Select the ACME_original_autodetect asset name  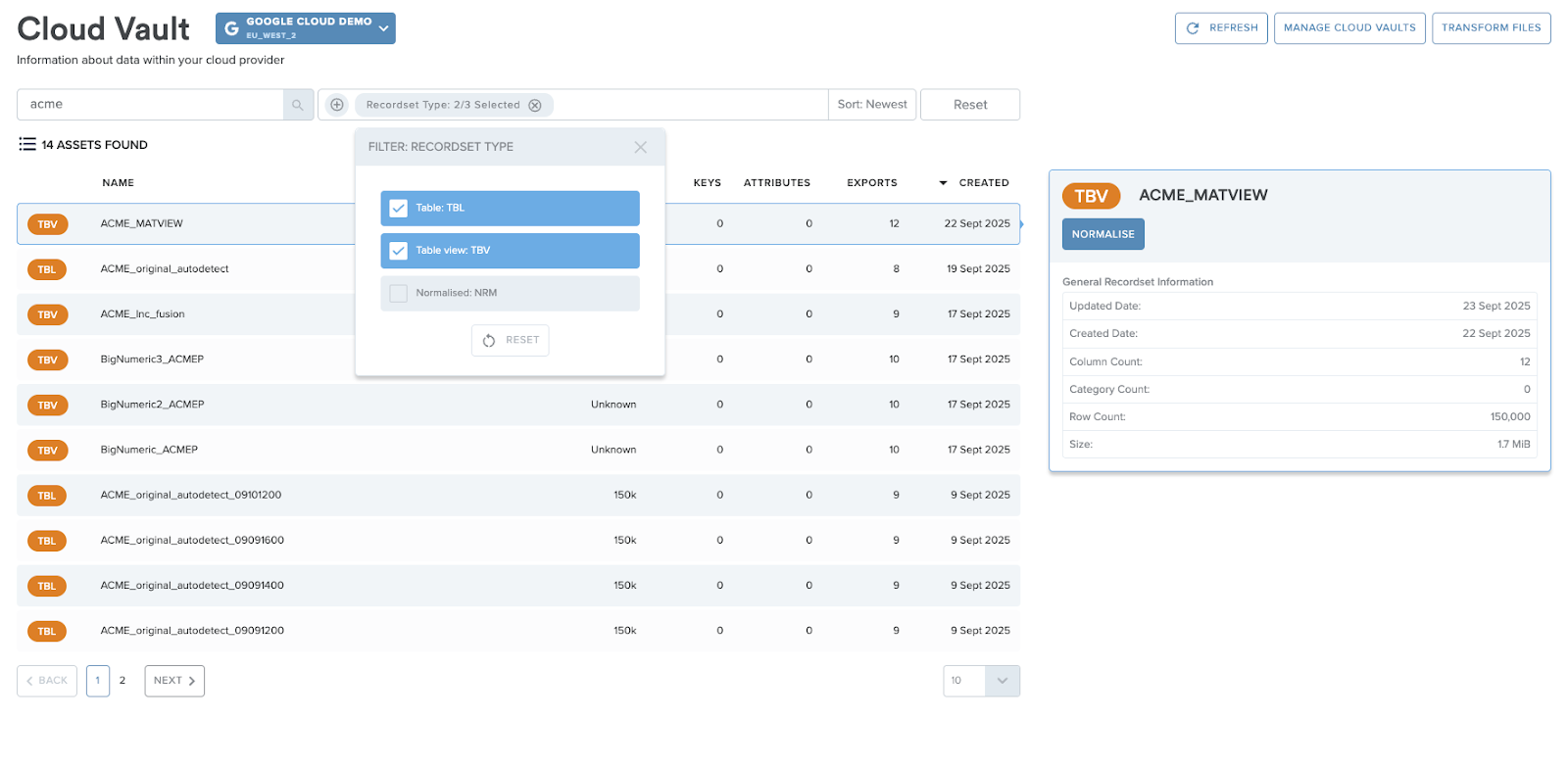point(165,269)
